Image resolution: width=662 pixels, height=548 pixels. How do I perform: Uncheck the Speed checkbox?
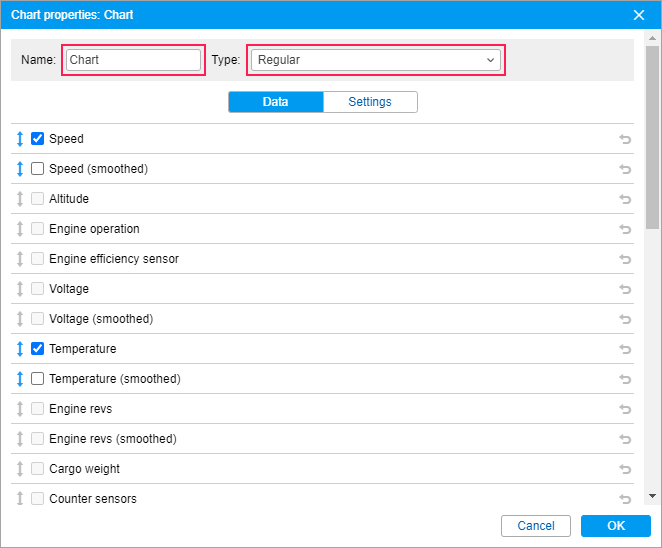tap(38, 138)
